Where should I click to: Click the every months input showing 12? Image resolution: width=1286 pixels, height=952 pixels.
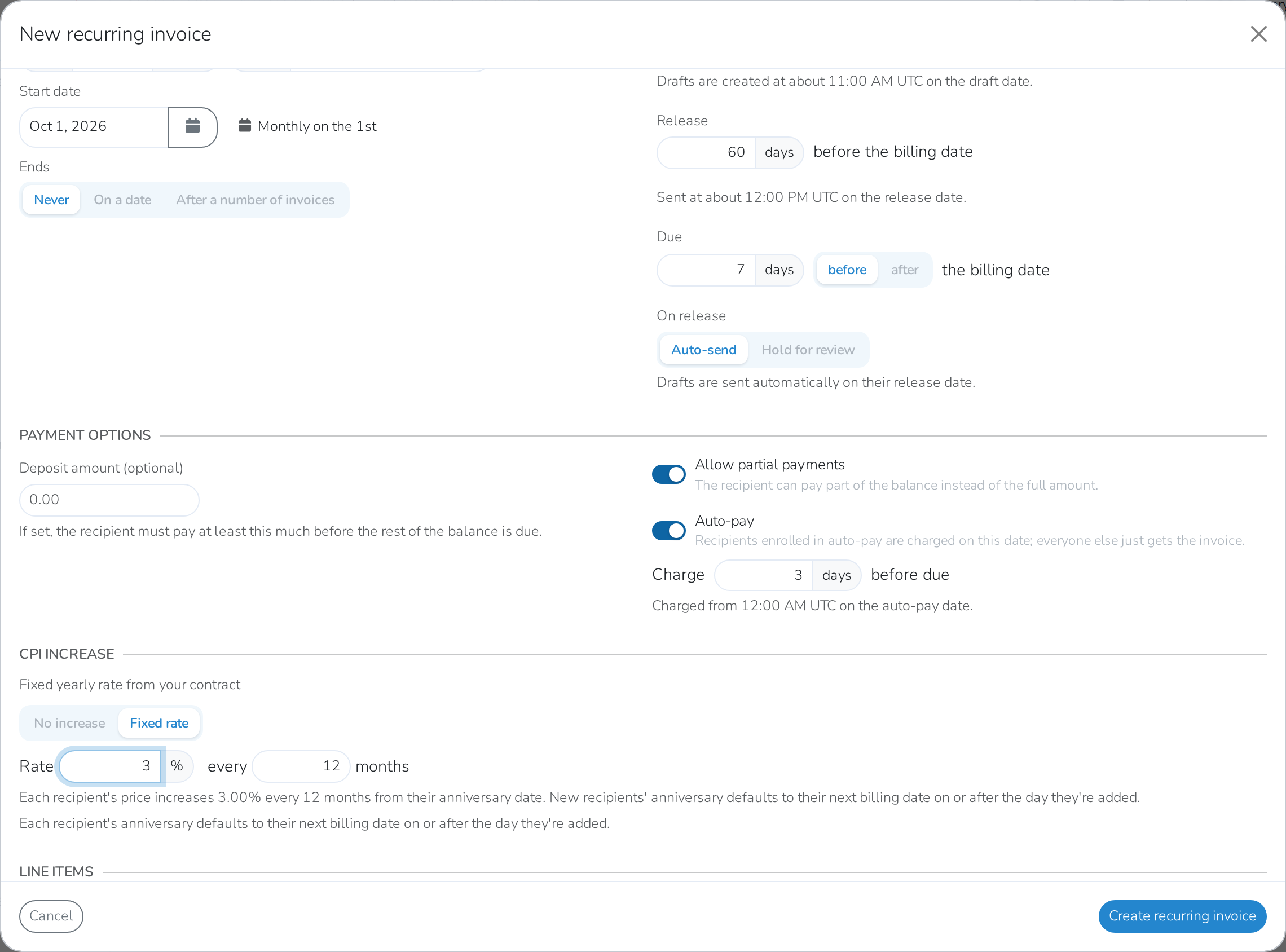(x=301, y=766)
